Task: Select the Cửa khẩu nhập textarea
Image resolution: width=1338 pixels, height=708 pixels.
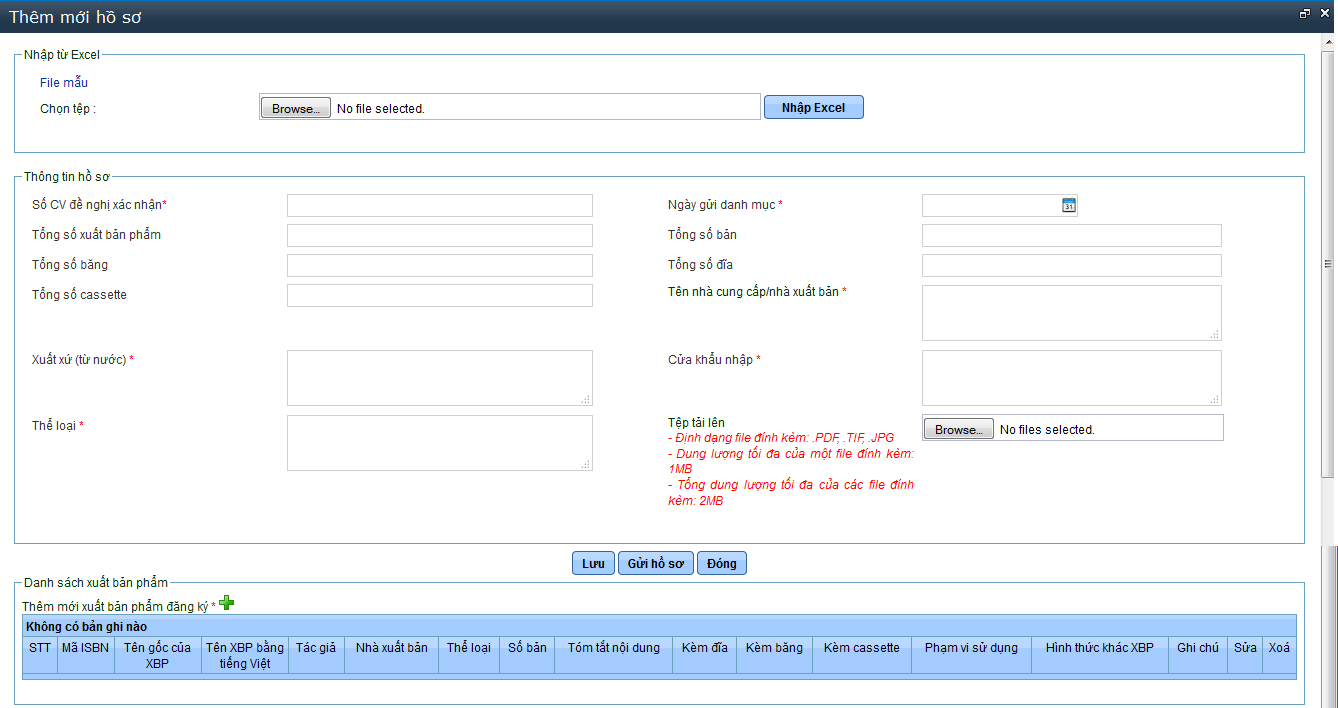Action: coord(1071,378)
